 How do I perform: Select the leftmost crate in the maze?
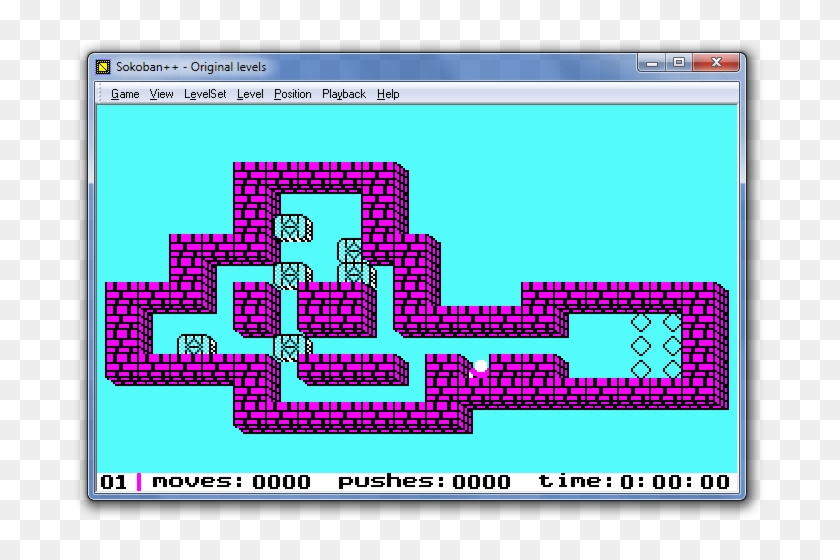tap(194, 346)
